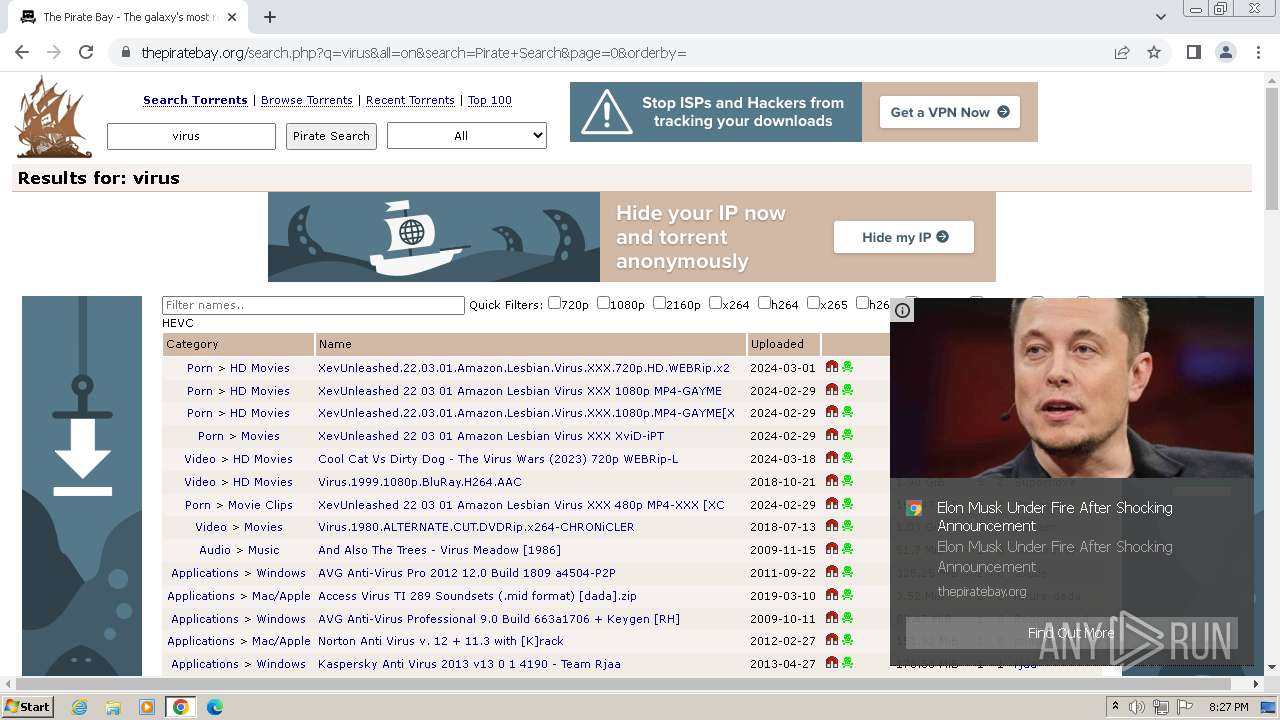This screenshot has height=720, width=1280.
Task: Enable the x265 quick filter
Action: pyautogui.click(x=813, y=303)
